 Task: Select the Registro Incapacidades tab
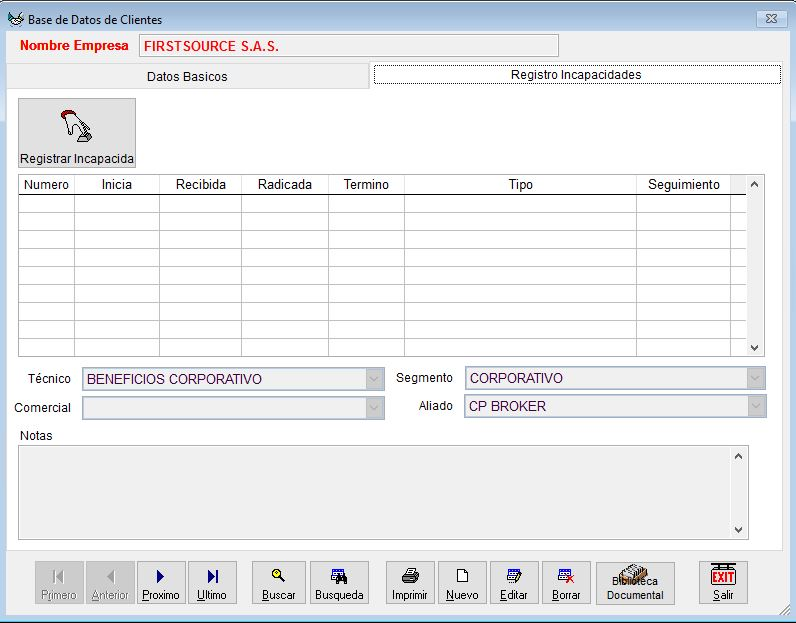point(576,75)
